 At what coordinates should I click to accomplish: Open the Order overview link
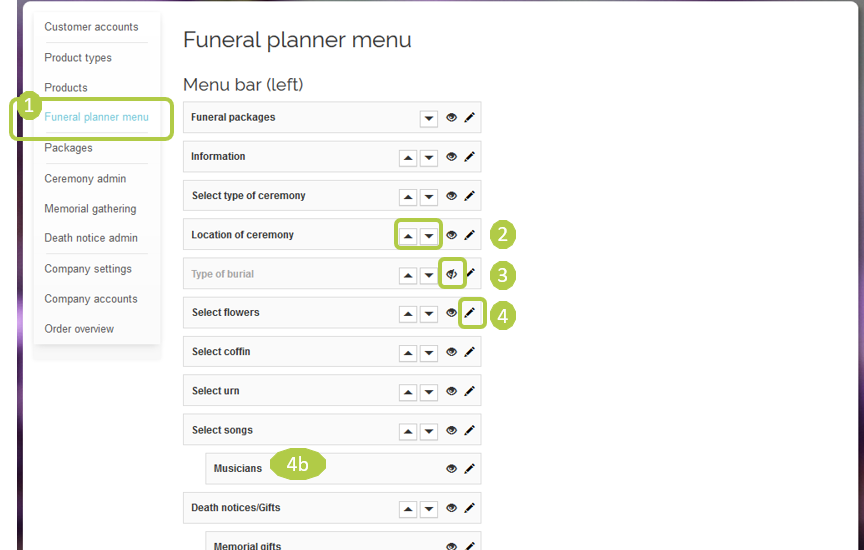[79, 328]
